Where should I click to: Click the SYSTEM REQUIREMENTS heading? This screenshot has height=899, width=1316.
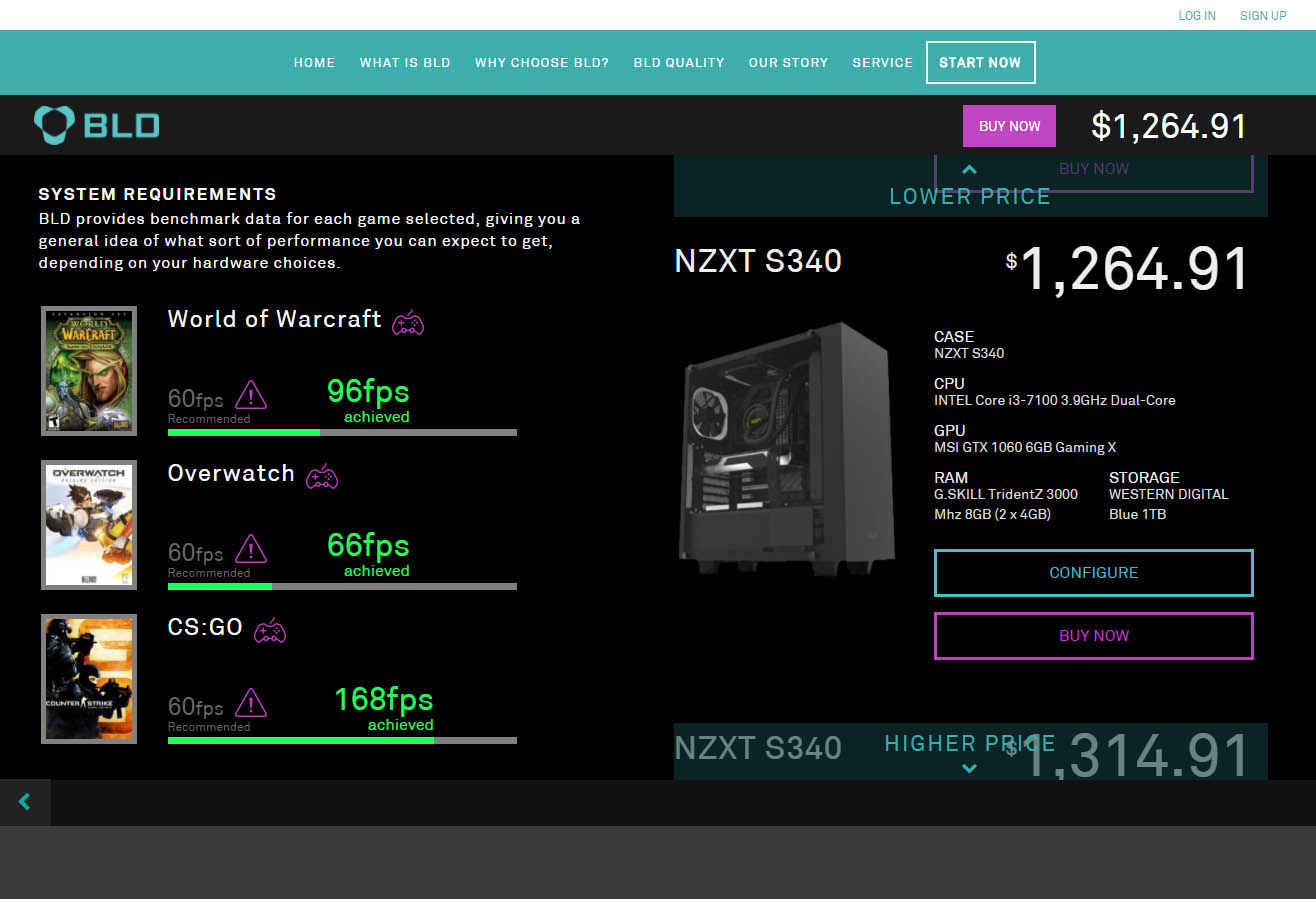pos(158,194)
